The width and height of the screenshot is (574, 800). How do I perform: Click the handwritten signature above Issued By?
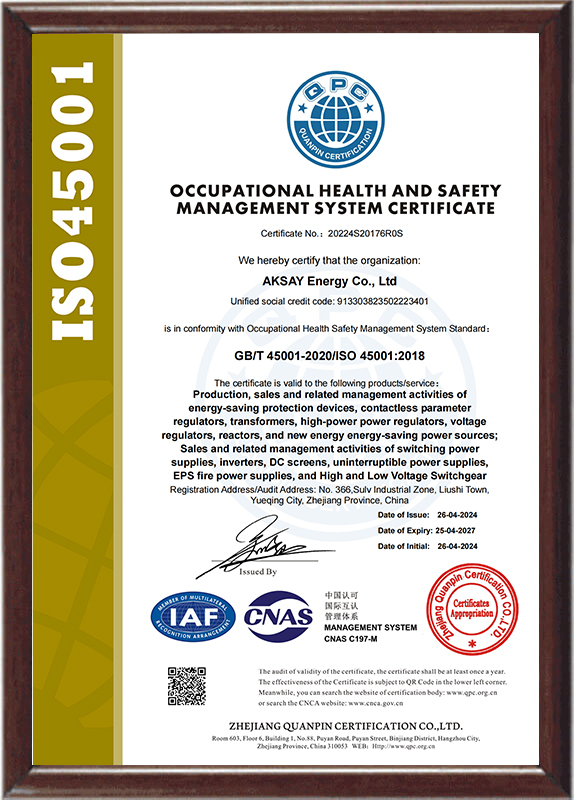265,547
